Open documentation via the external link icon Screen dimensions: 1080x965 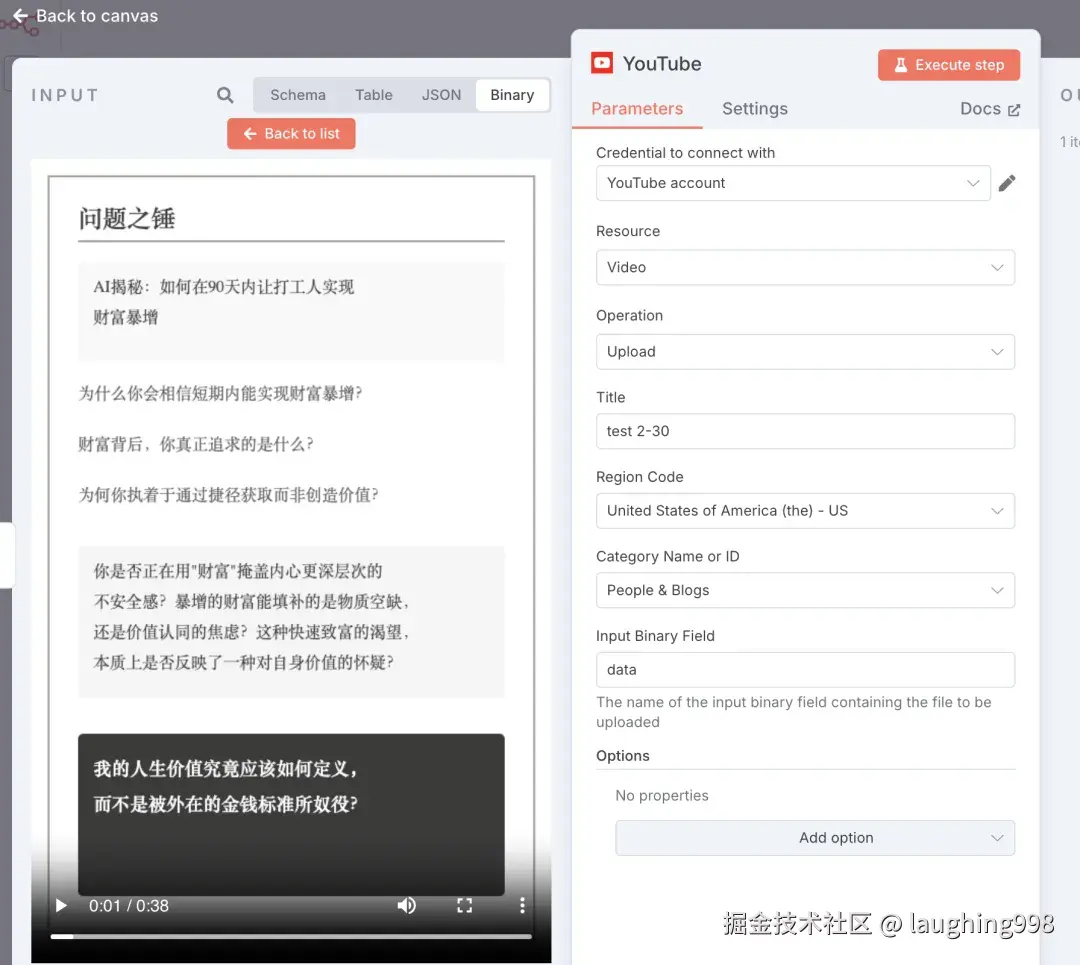tap(1016, 109)
